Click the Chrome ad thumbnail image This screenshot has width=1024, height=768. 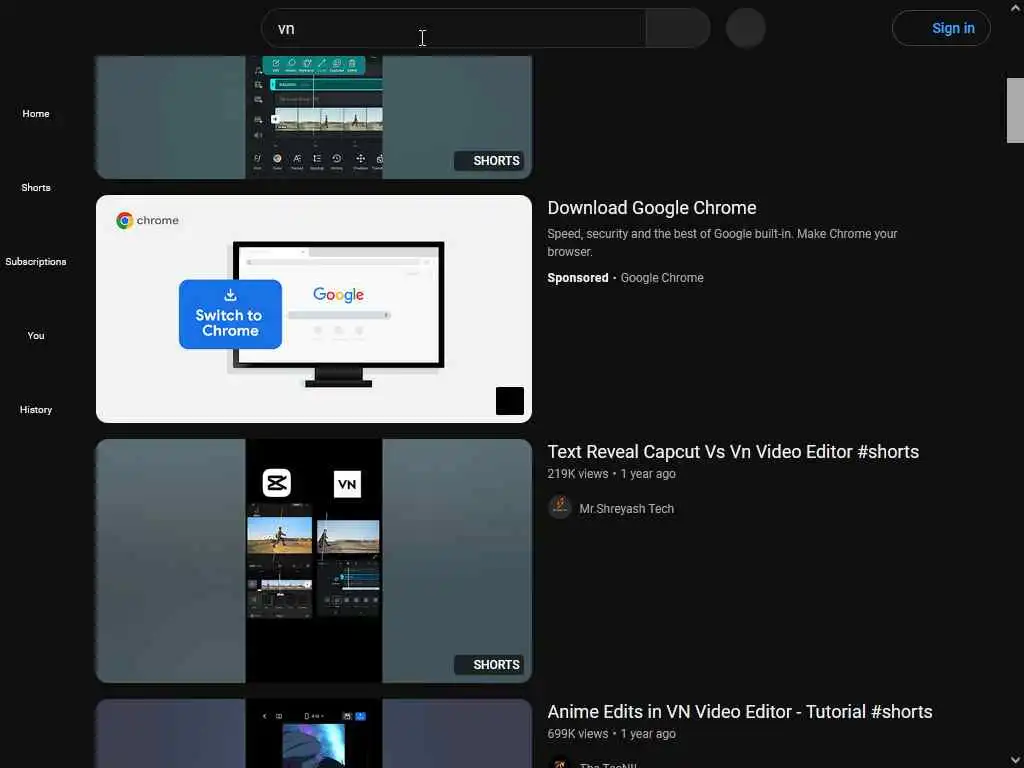click(x=314, y=309)
